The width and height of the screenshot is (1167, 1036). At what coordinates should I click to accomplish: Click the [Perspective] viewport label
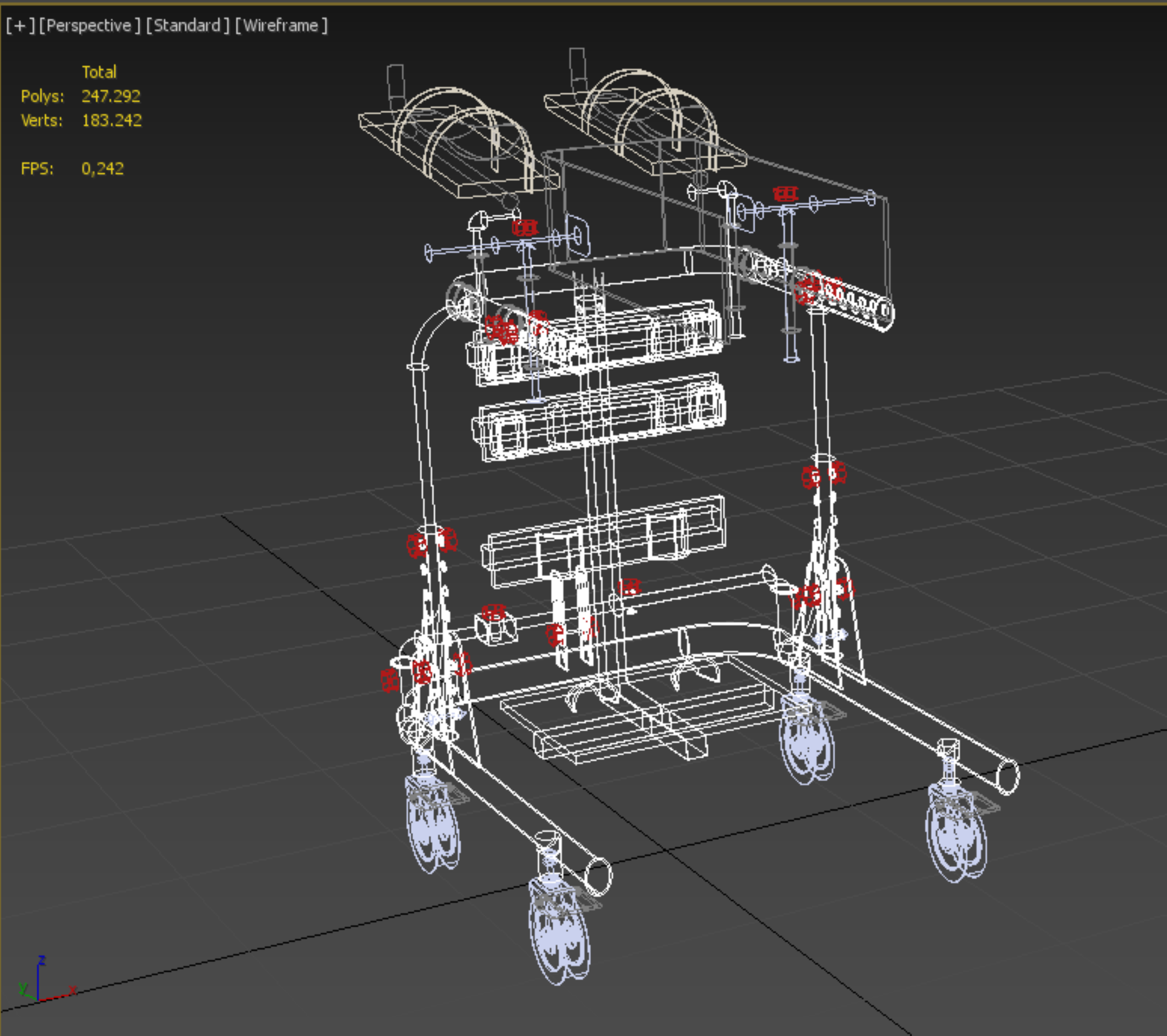89,26
